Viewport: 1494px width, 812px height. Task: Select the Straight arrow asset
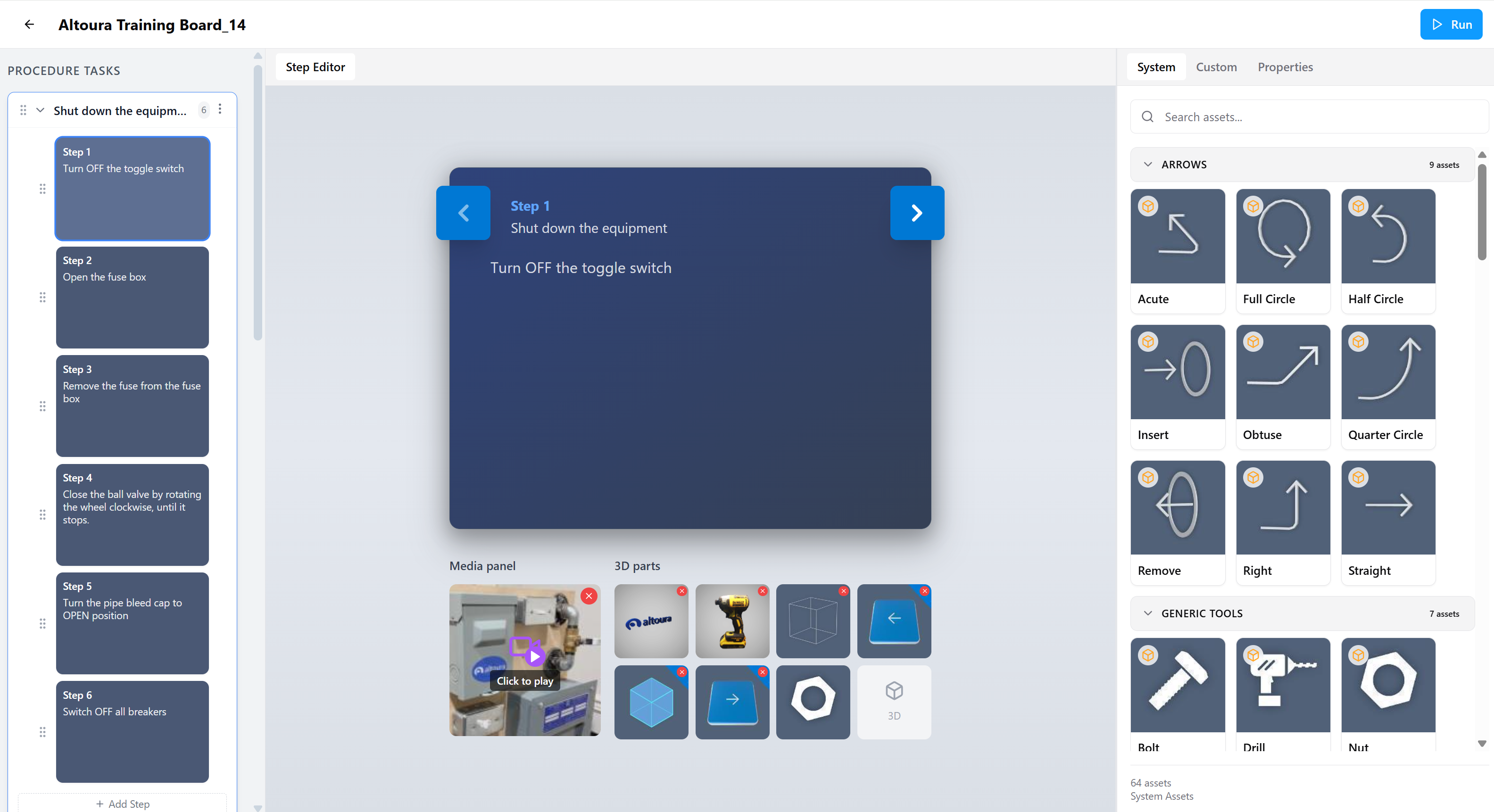tap(1388, 522)
